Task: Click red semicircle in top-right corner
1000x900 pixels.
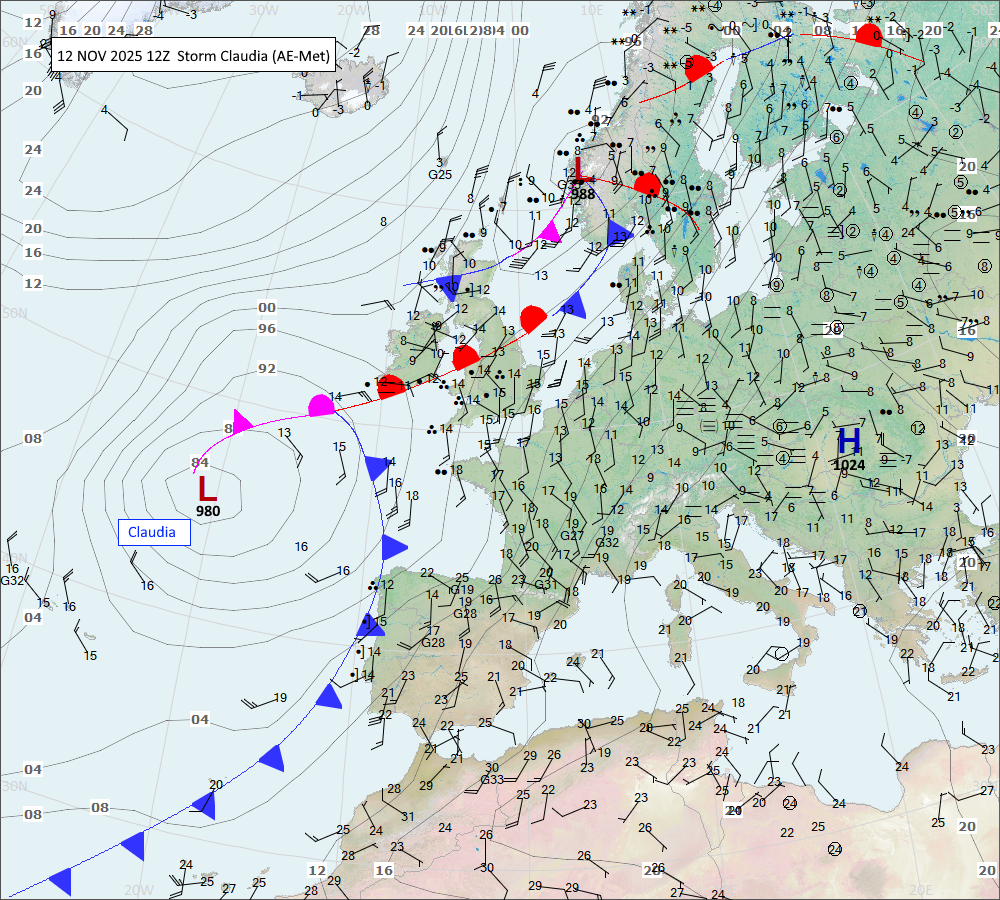Action: point(870,35)
